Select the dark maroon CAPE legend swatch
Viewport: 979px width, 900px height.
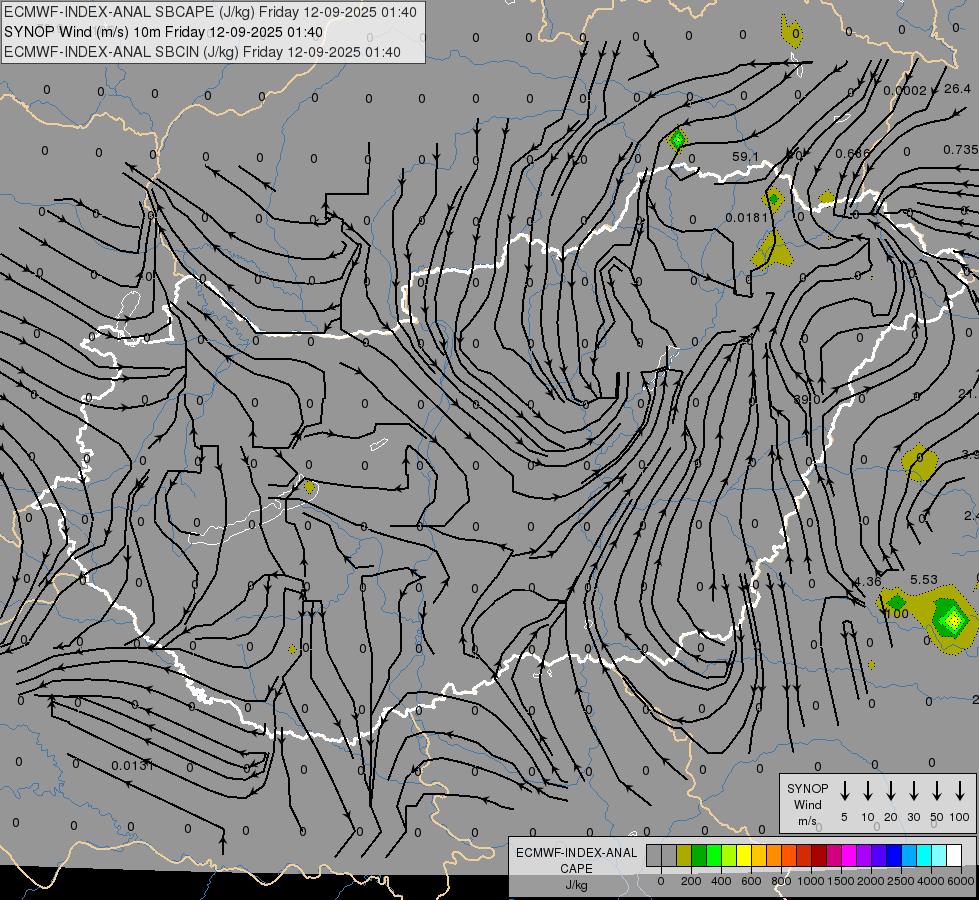(819, 855)
